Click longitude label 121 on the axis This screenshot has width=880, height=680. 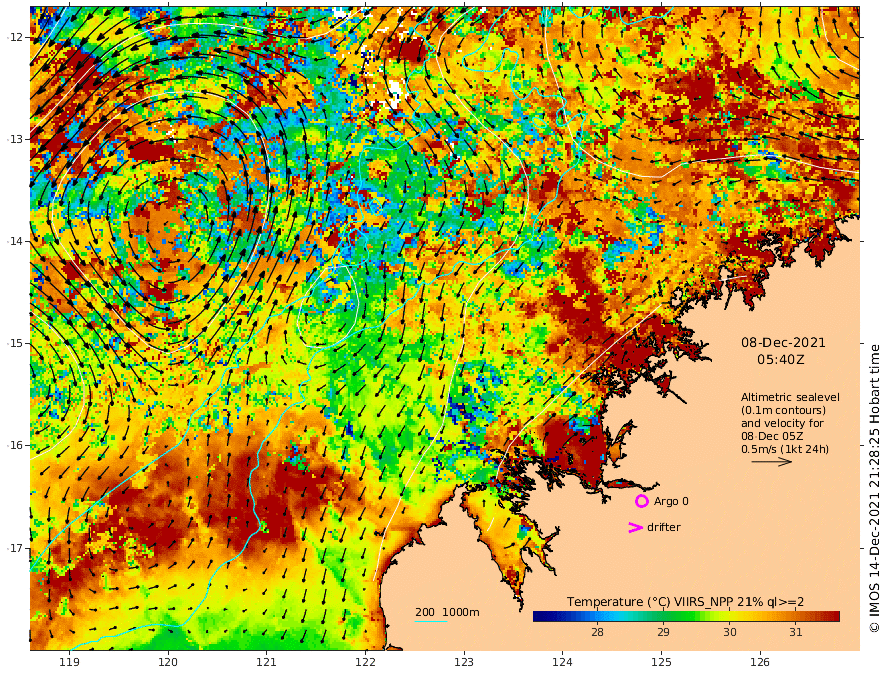pyautogui.click(x=267, y=662)
